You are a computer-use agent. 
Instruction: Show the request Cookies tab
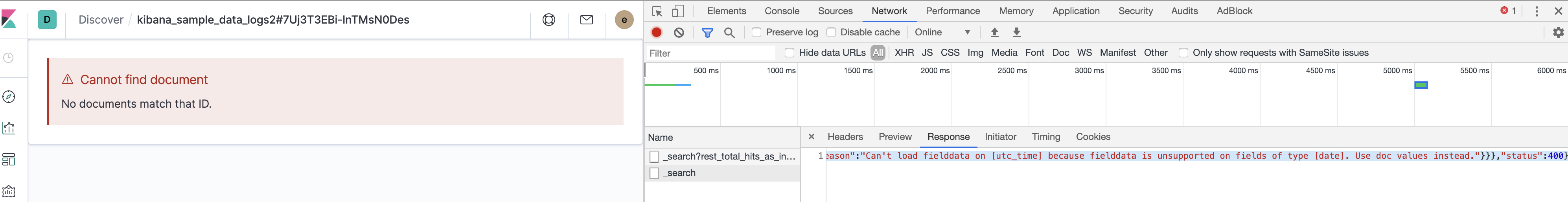tap(1093, 137)
